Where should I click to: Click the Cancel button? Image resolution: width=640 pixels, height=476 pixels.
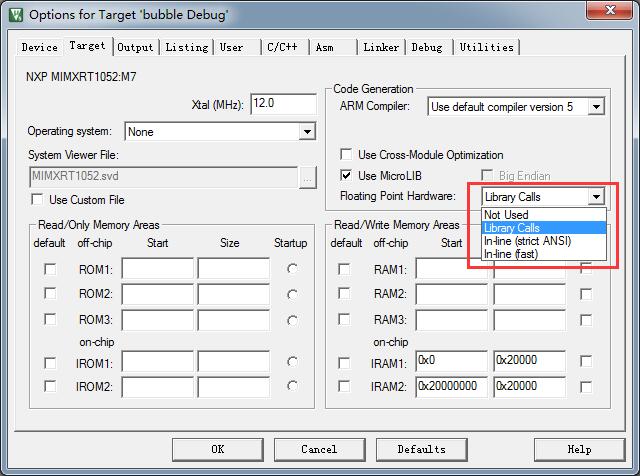coord(319,449)
